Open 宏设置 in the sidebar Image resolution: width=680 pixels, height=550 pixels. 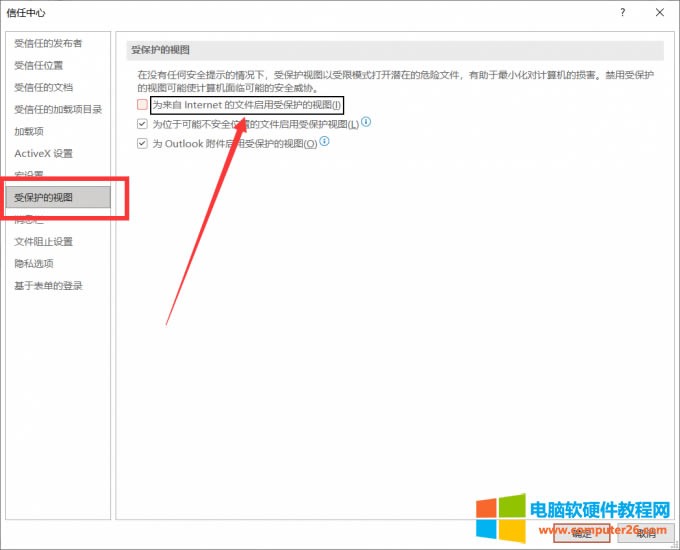(x=29, y=175)
